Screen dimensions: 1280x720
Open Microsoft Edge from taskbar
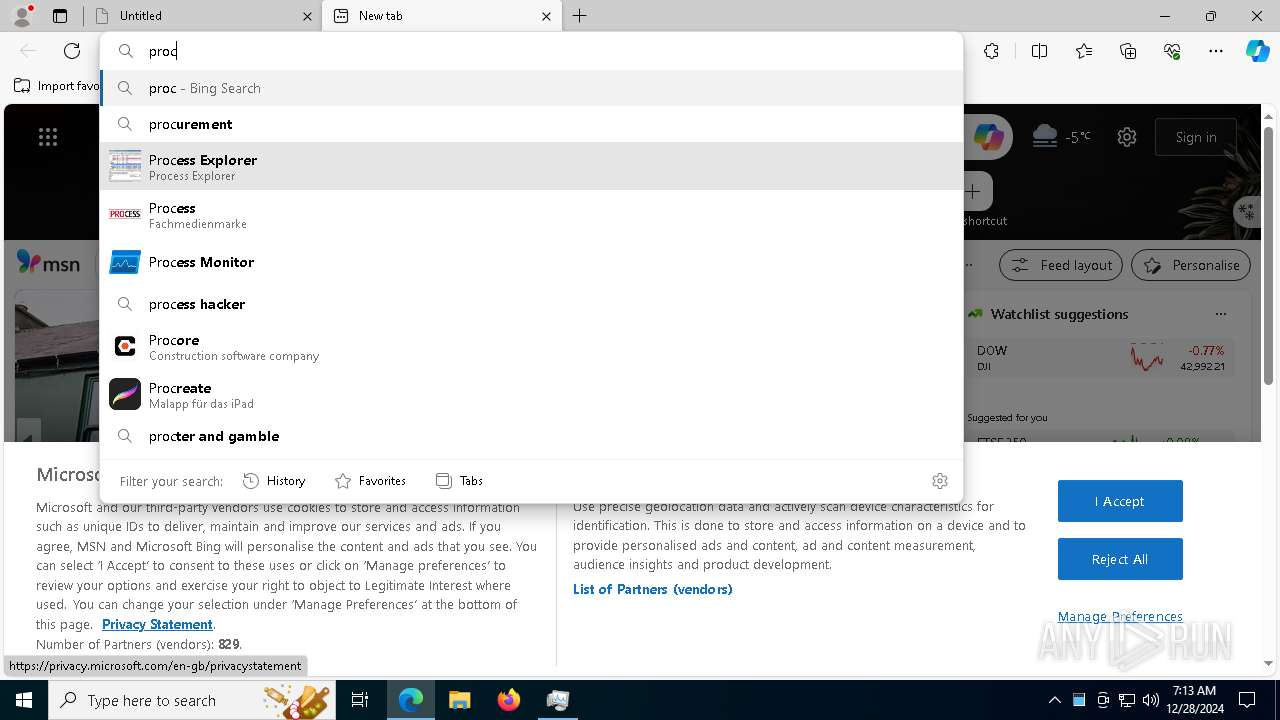click(411, 700)
